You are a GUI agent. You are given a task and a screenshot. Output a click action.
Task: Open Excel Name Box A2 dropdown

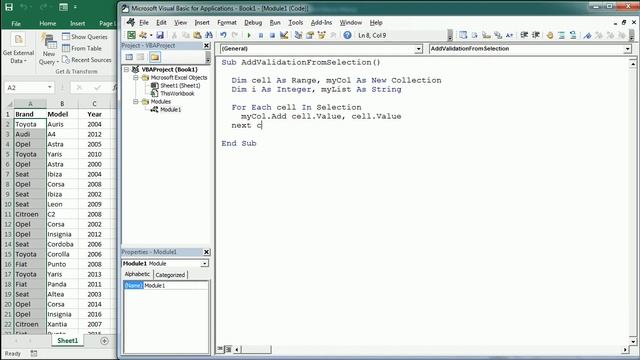(49, 87)
